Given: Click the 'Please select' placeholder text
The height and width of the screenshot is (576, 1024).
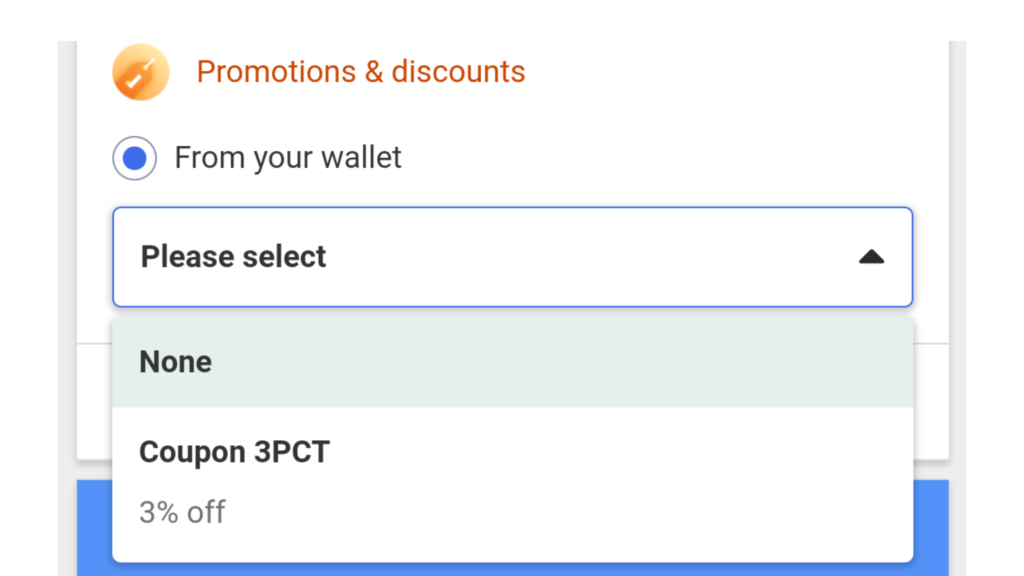Looking at the screenshot, I should (x=233, y=257).
